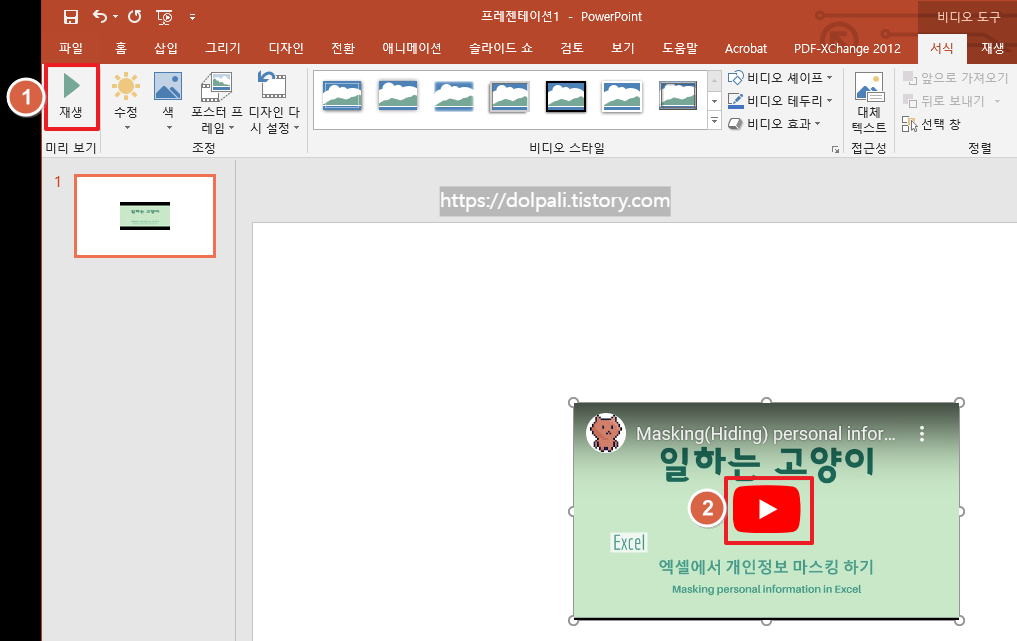
Task: Open the 비디오 스타일 dialog launcher
Action: point(836,148)
